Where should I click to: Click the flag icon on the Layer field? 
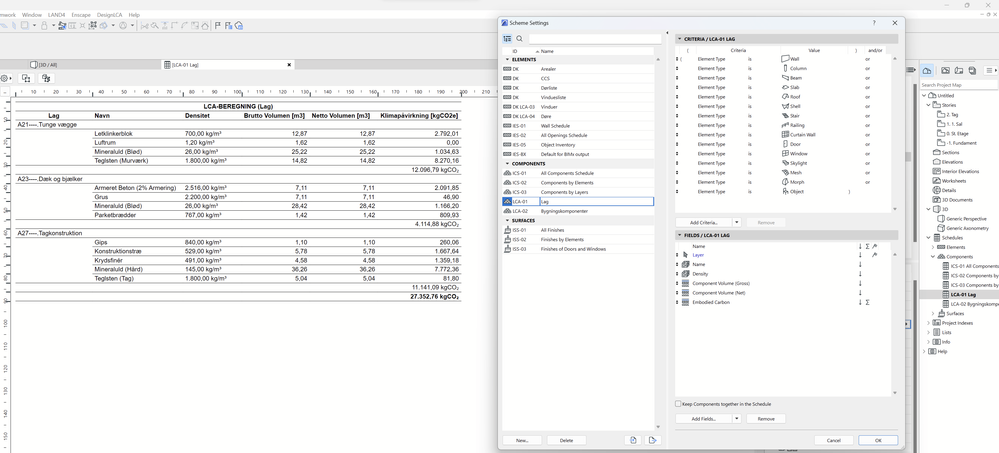tap(875, 255)
